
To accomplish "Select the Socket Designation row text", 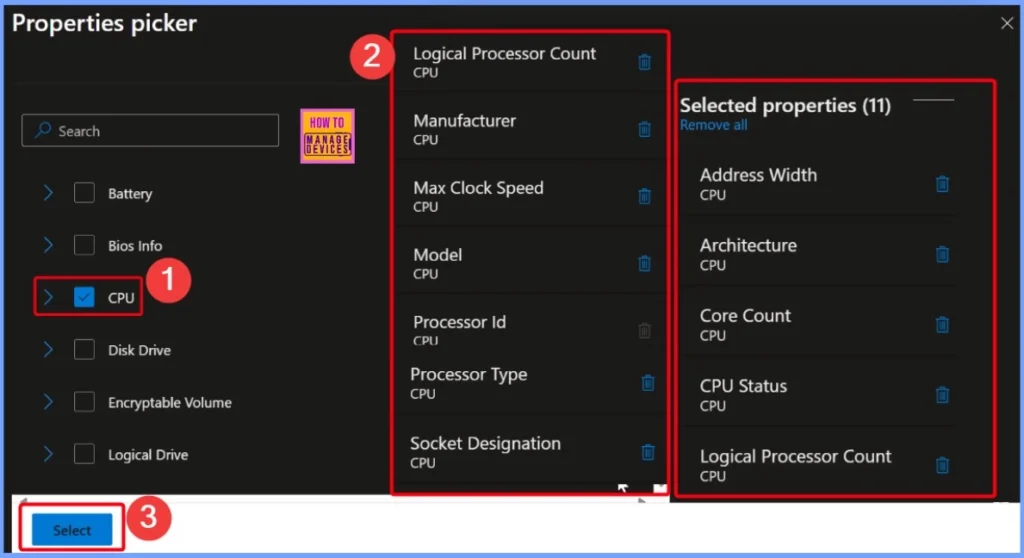I will pos(485,444).
